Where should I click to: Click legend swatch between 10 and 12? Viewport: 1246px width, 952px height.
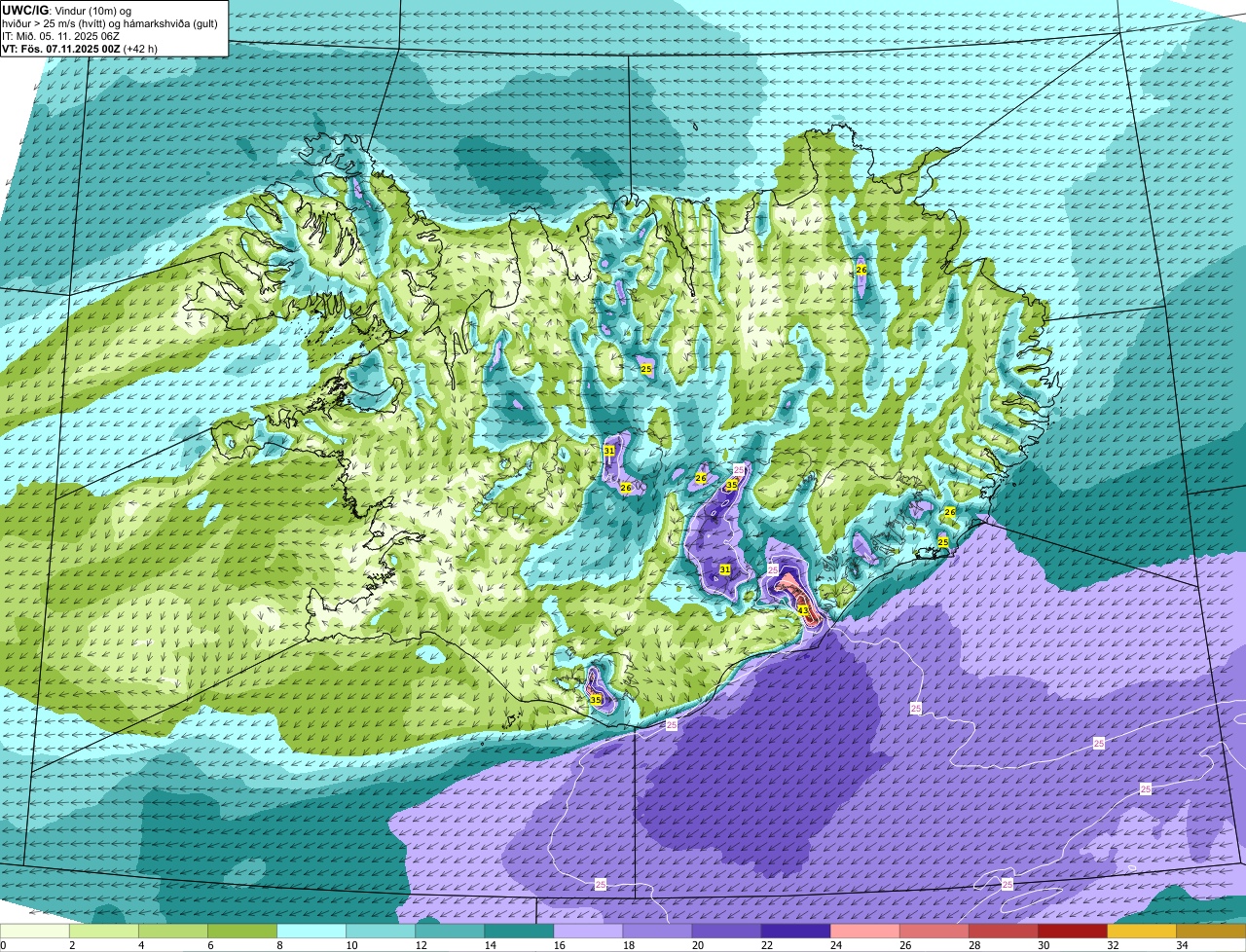coord(381,932)
